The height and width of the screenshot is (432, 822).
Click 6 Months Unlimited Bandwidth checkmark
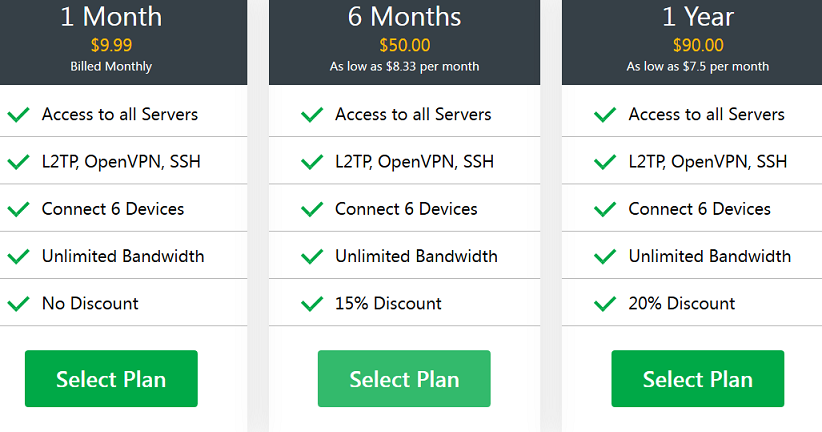[311, 257]
